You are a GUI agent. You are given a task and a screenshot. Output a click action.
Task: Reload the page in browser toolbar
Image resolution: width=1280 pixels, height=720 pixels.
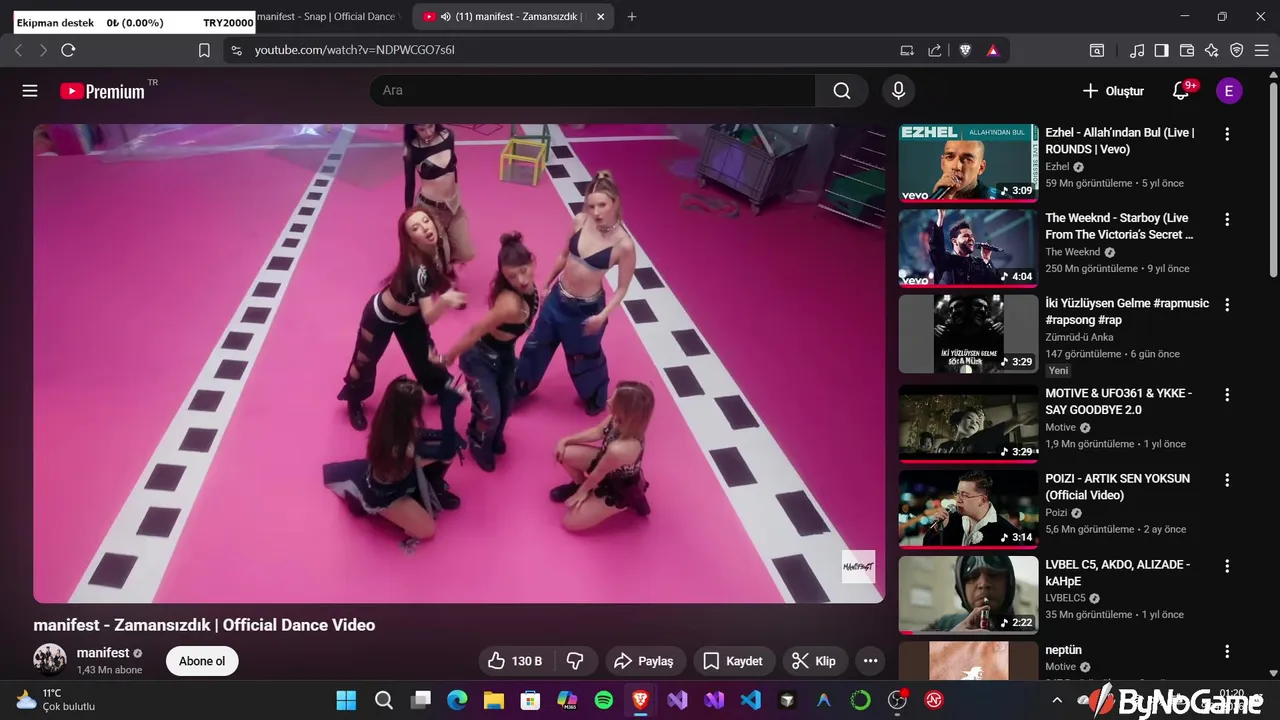coord(68,50)
